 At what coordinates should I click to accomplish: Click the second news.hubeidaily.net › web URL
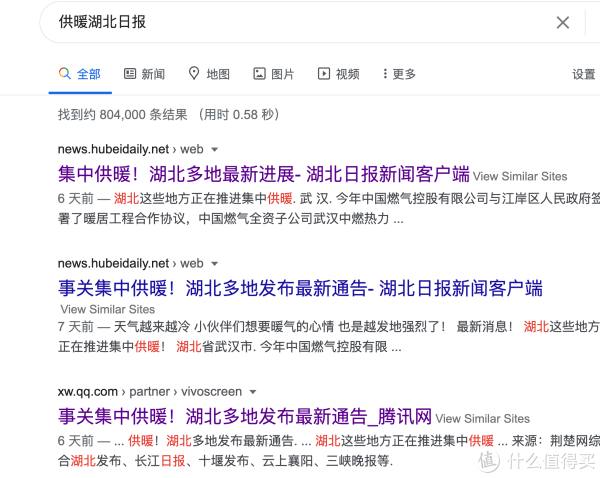(130, 264)
